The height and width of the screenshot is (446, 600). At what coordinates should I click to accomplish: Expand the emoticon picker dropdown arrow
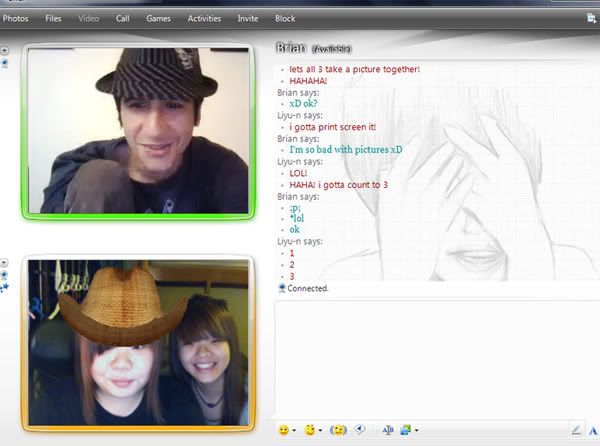coord(294,431)
